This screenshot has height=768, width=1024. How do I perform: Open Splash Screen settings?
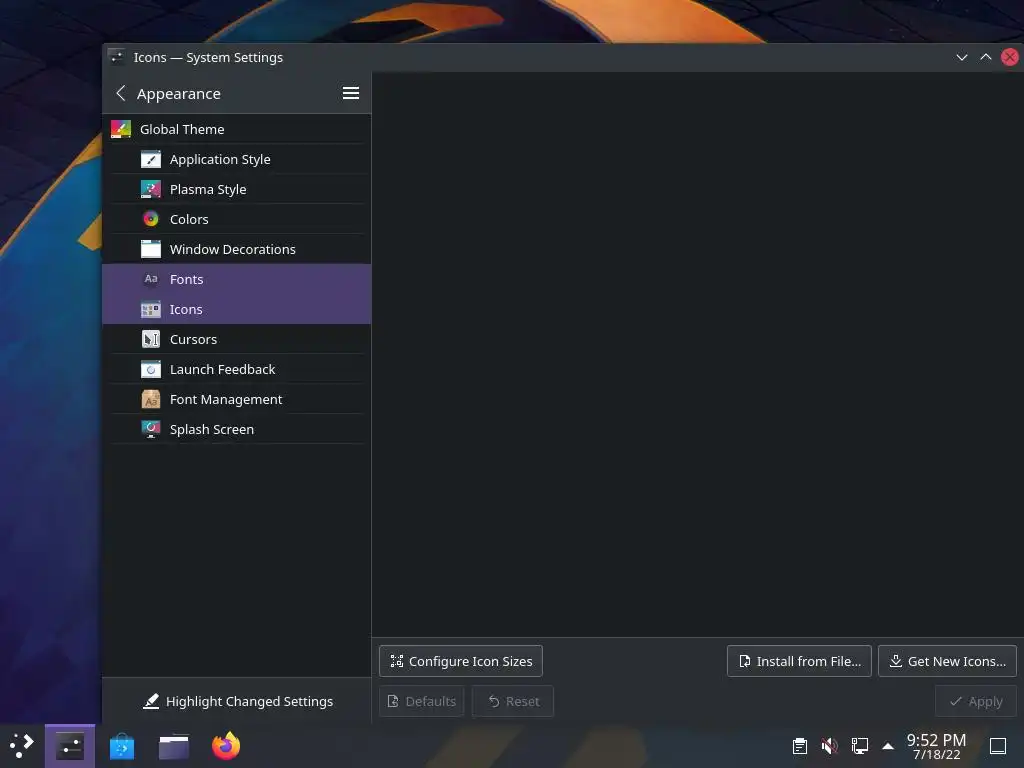coord(236,430)
